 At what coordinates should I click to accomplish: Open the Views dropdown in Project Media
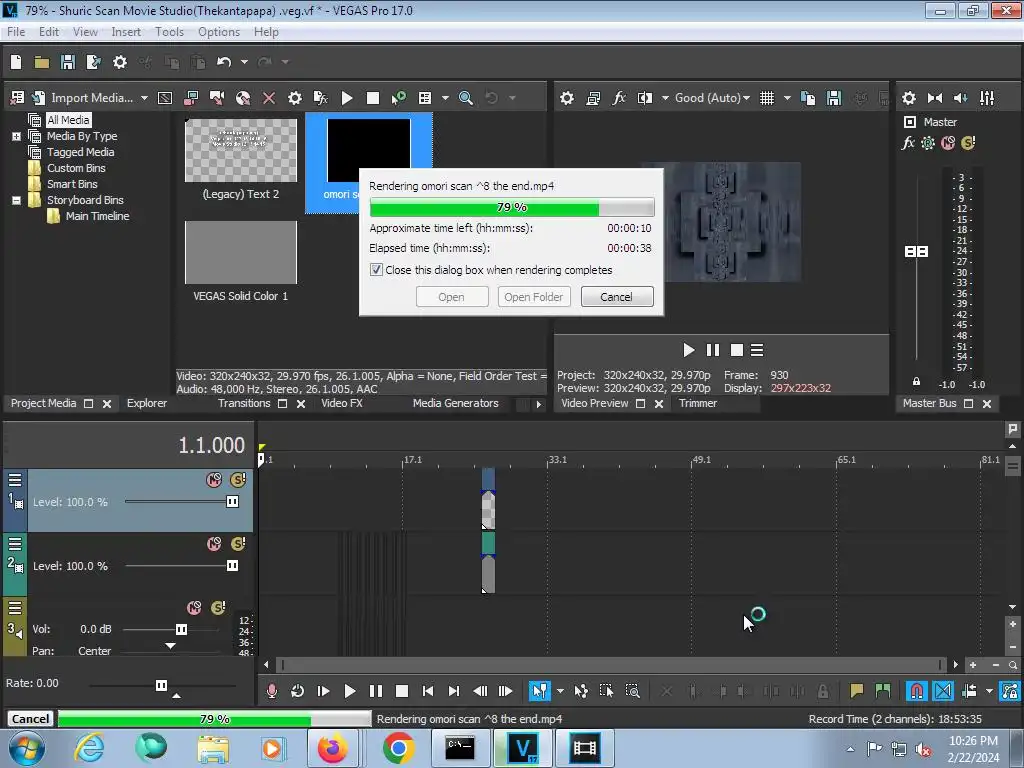[445, 98]
